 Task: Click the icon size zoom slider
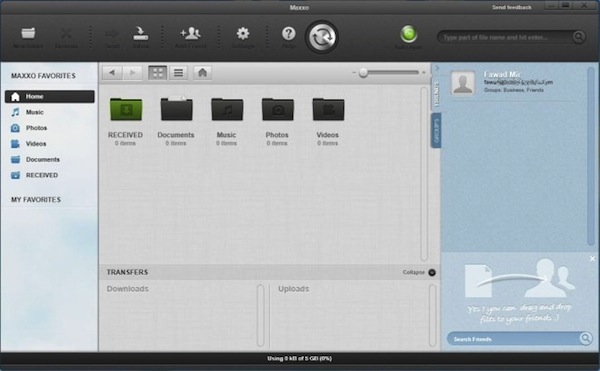[389, 72]
